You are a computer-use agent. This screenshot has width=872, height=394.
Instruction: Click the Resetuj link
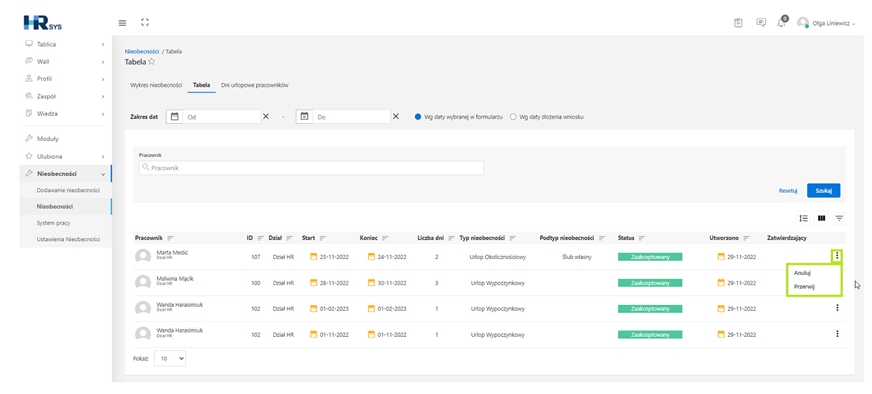coord(788,191)
